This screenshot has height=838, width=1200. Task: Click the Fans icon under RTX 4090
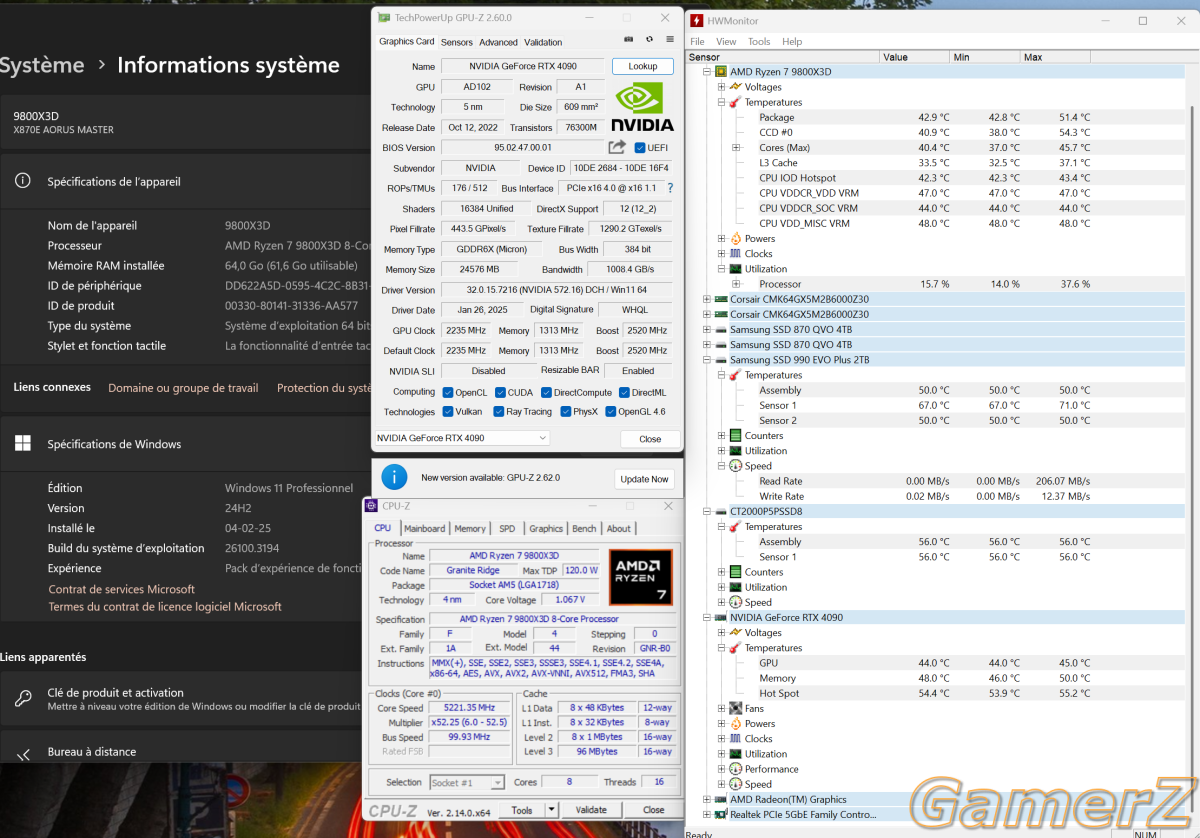(x=735, y=708)
